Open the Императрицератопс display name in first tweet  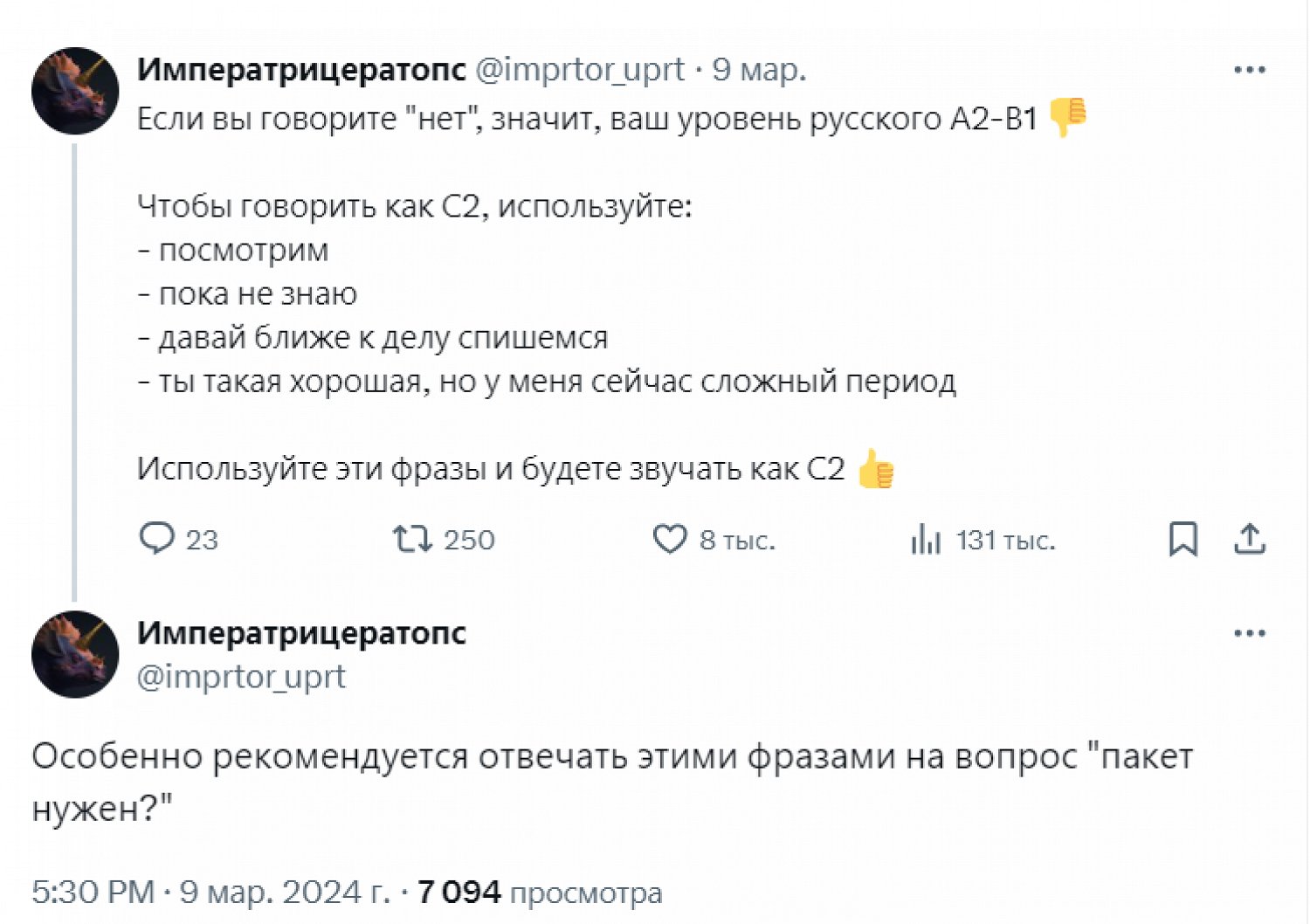[301, 70]
